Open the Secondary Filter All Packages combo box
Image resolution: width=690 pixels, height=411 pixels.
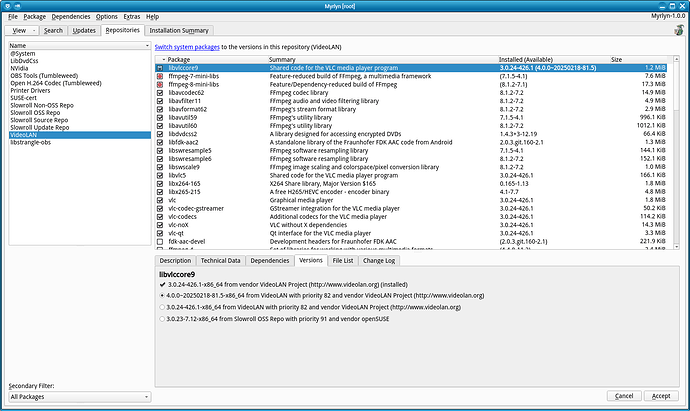(x=80, y=397)
